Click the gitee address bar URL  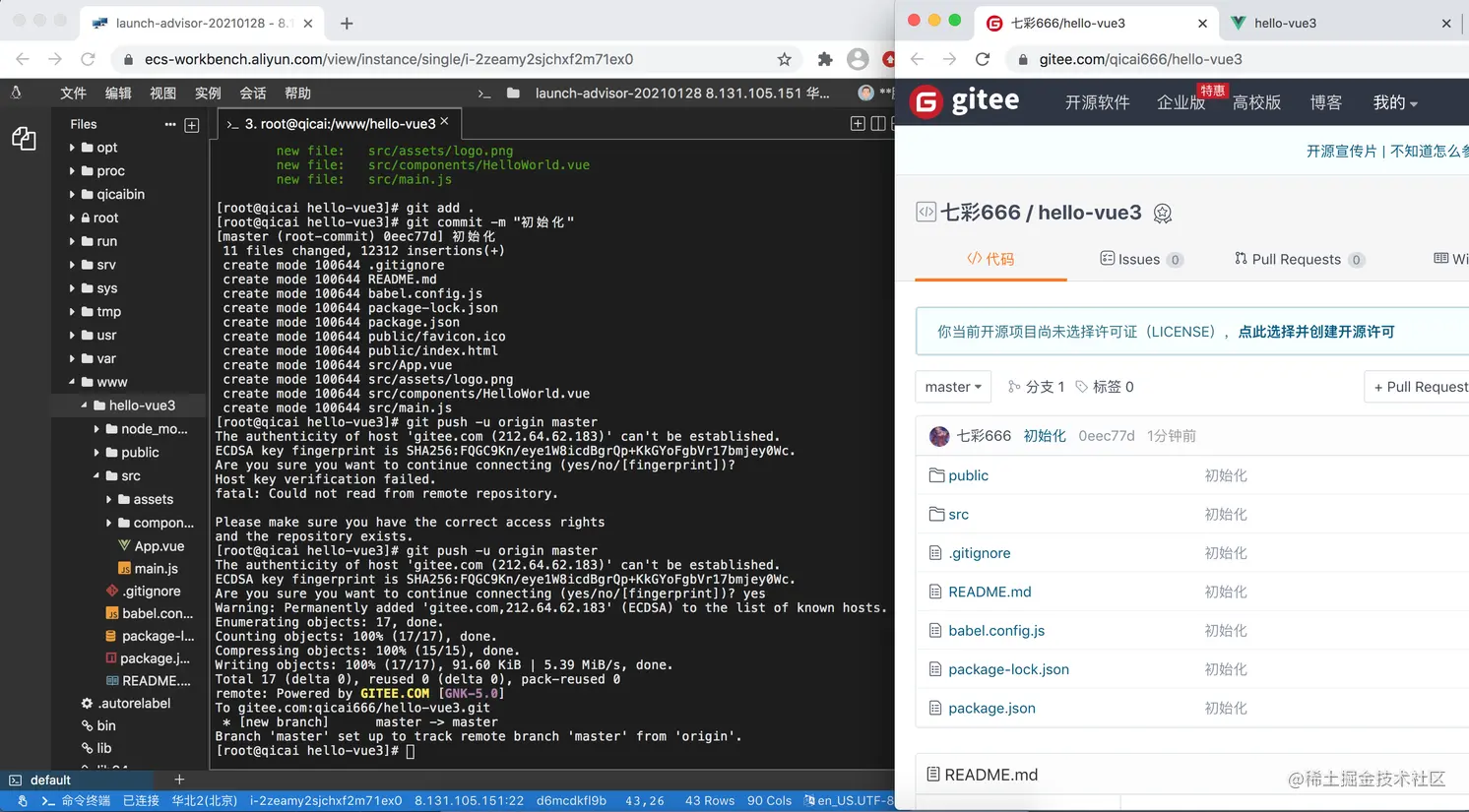(1140, 59)
